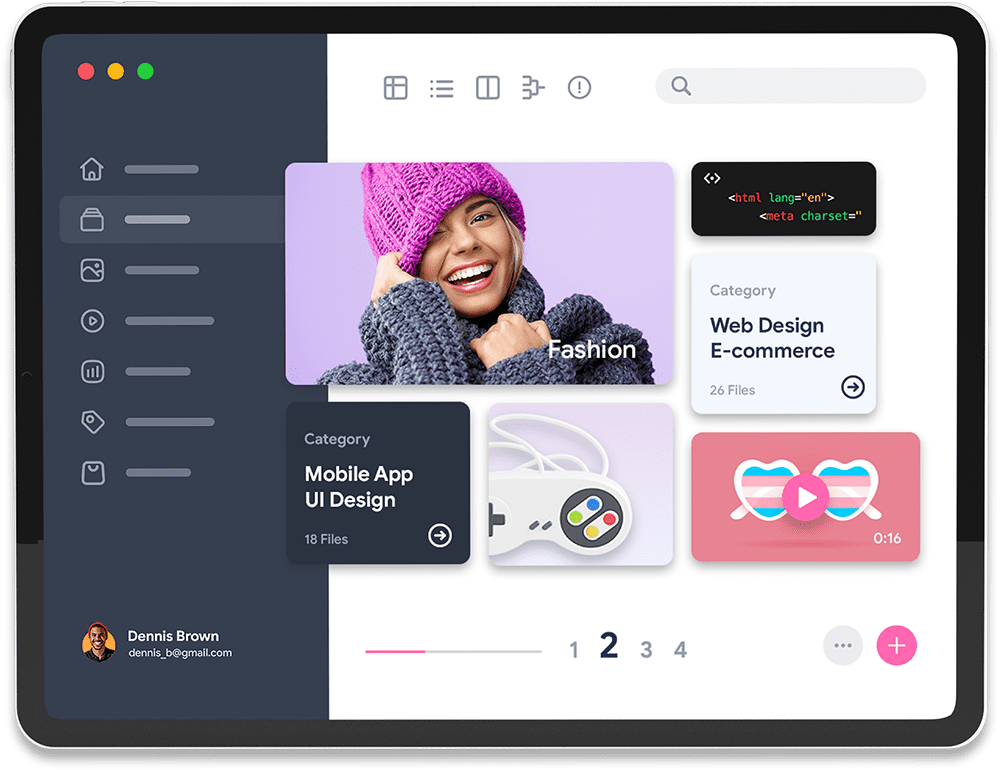Viewport: 1000px width, 770px height.
Task: Switch to table grid layout view
Action: click(396, 88)
